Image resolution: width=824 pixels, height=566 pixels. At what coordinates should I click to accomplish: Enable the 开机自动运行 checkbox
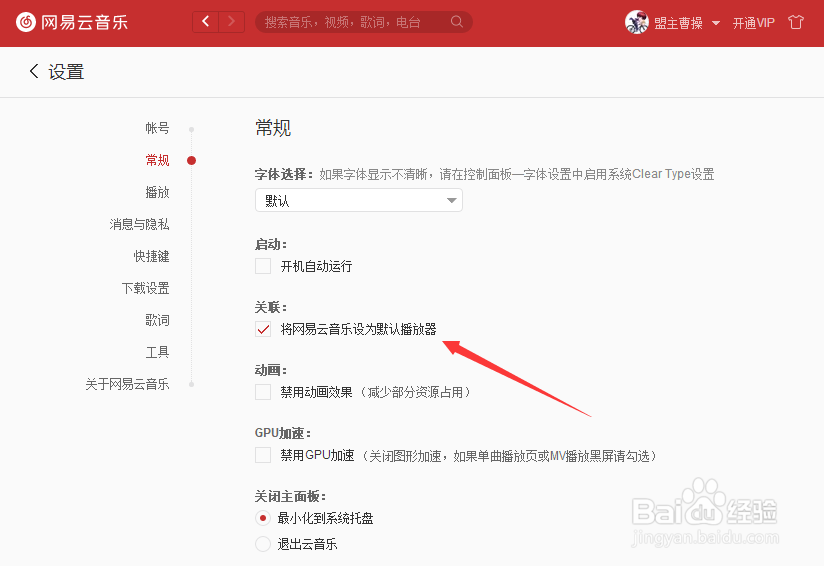coord(263,266)
